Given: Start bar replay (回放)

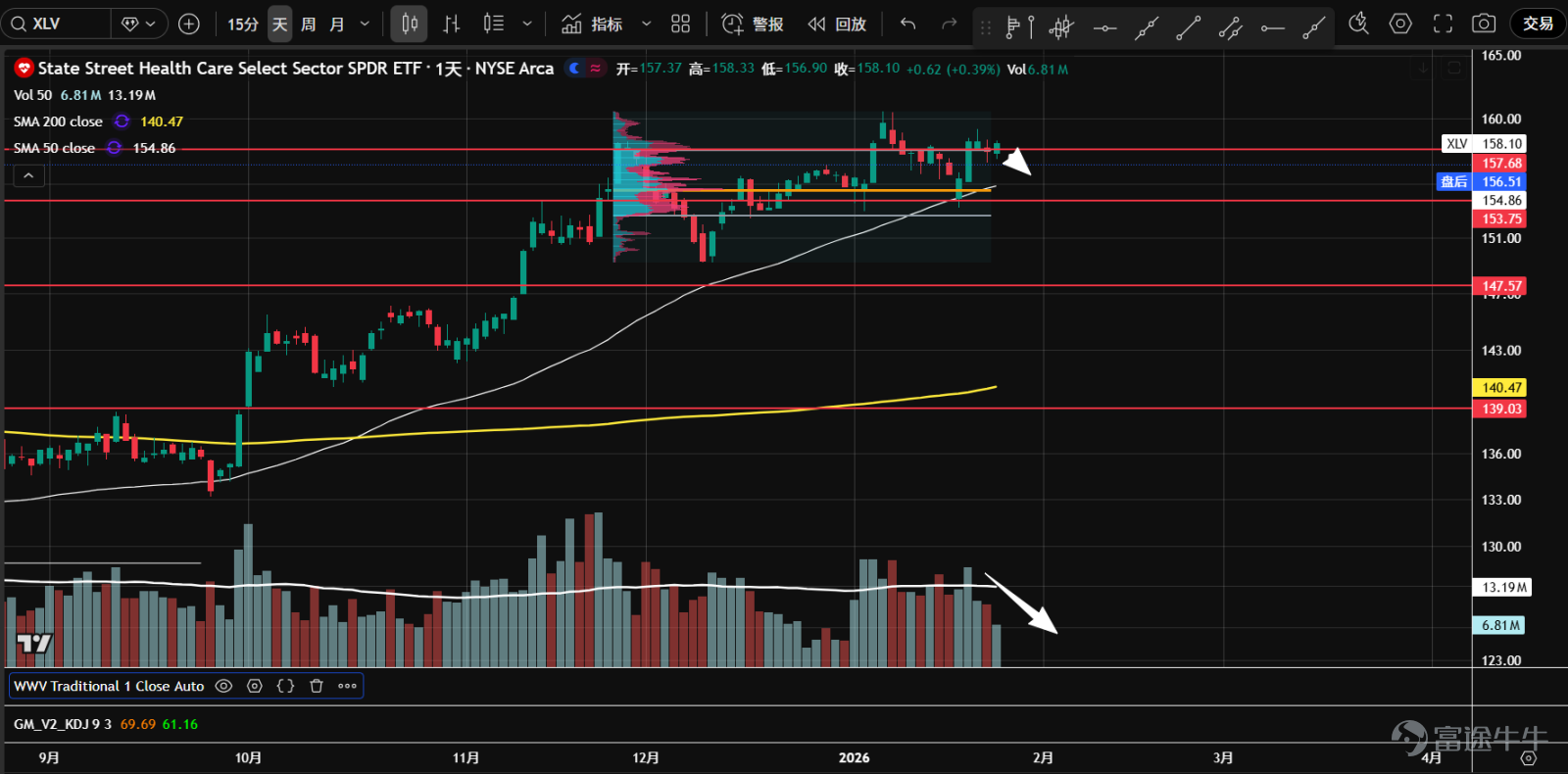Looking at the screenshot, I should (837, 24).
